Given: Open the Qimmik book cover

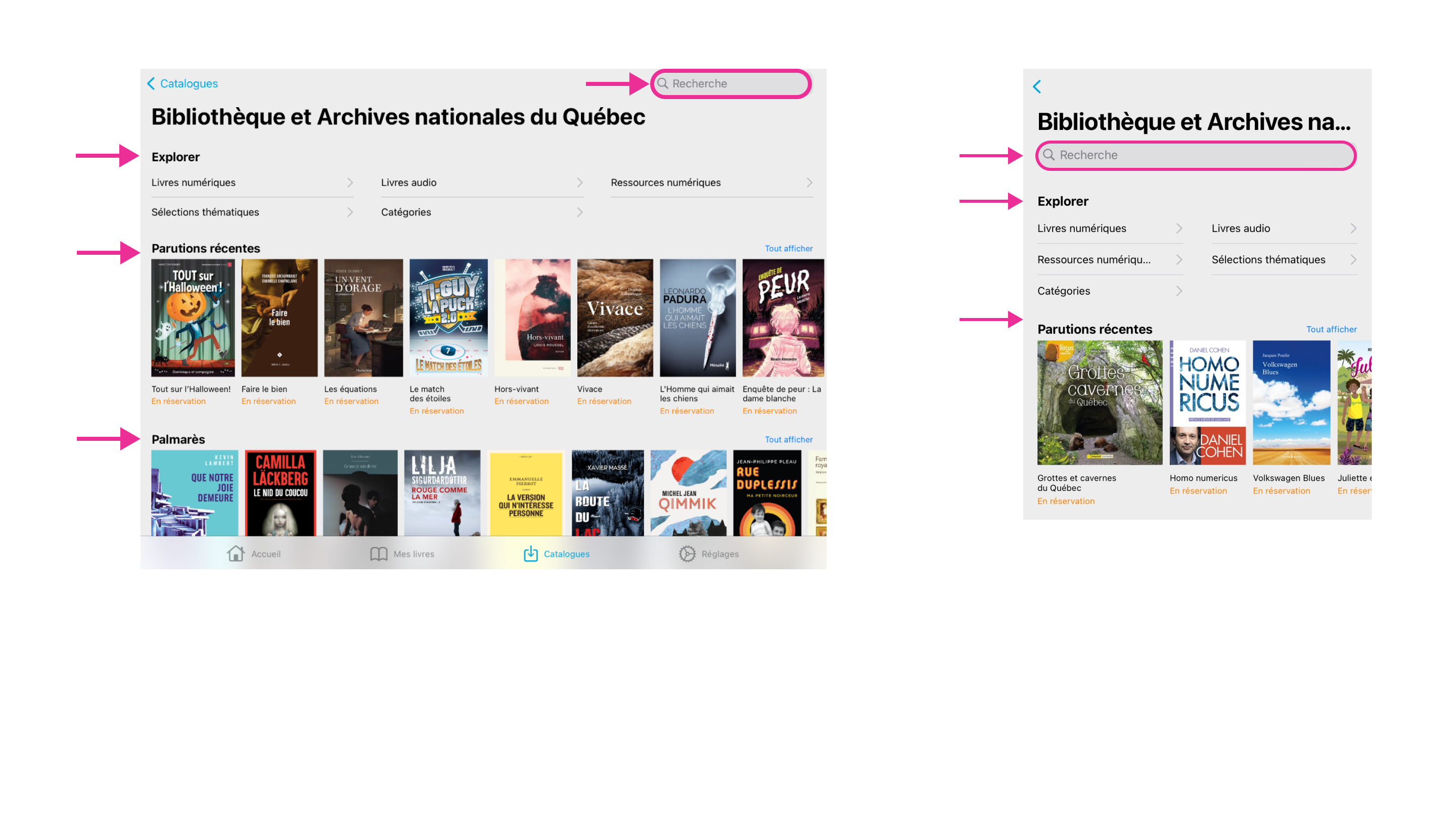Looking at the screenshot, I should click(x=689, y=493).
